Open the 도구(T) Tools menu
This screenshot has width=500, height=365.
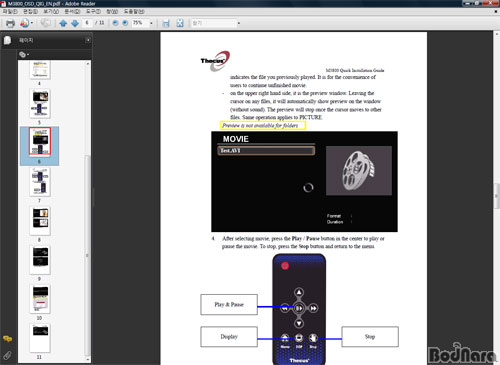point(93,11)
